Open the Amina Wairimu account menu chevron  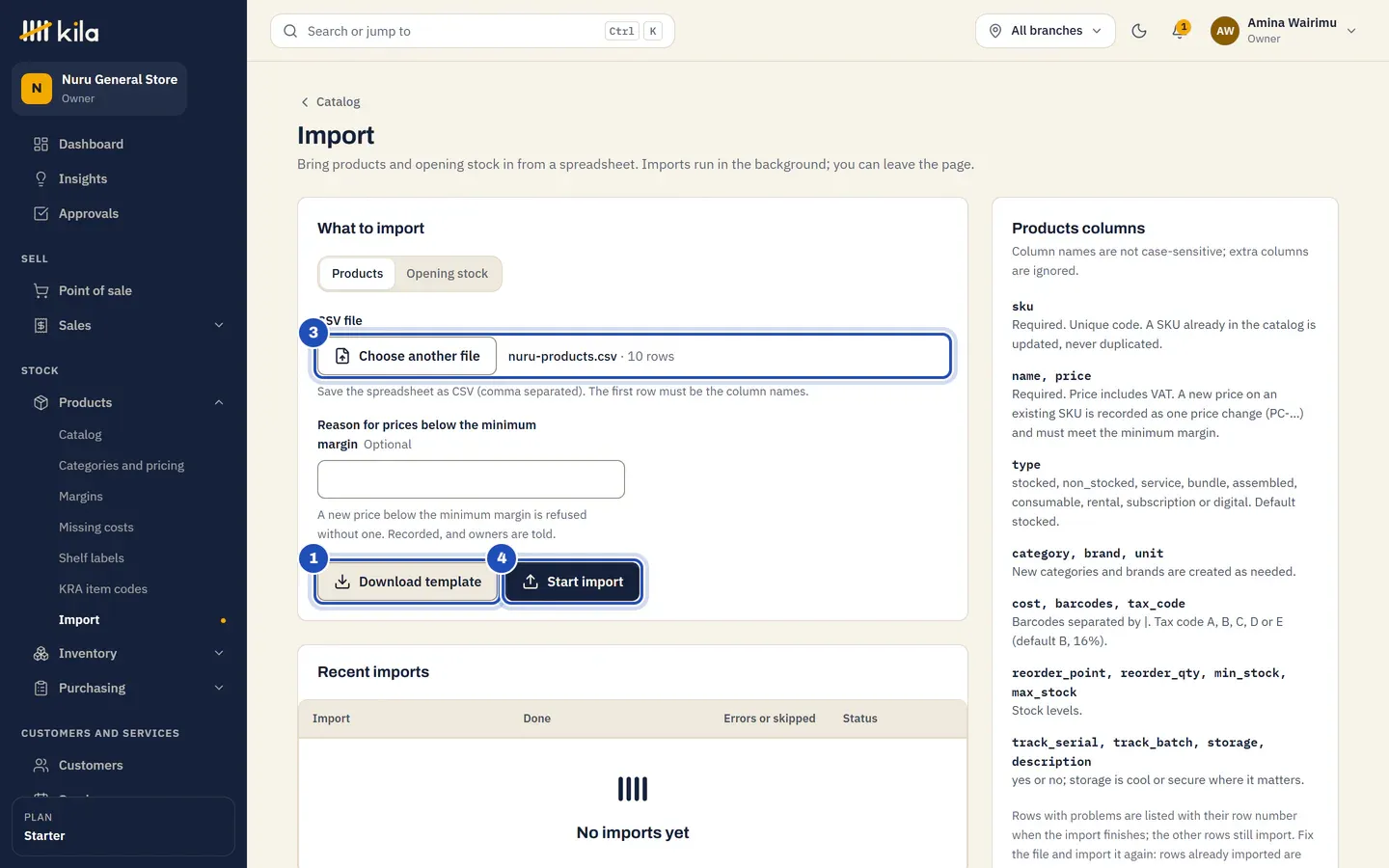(x=1351, y=31)
